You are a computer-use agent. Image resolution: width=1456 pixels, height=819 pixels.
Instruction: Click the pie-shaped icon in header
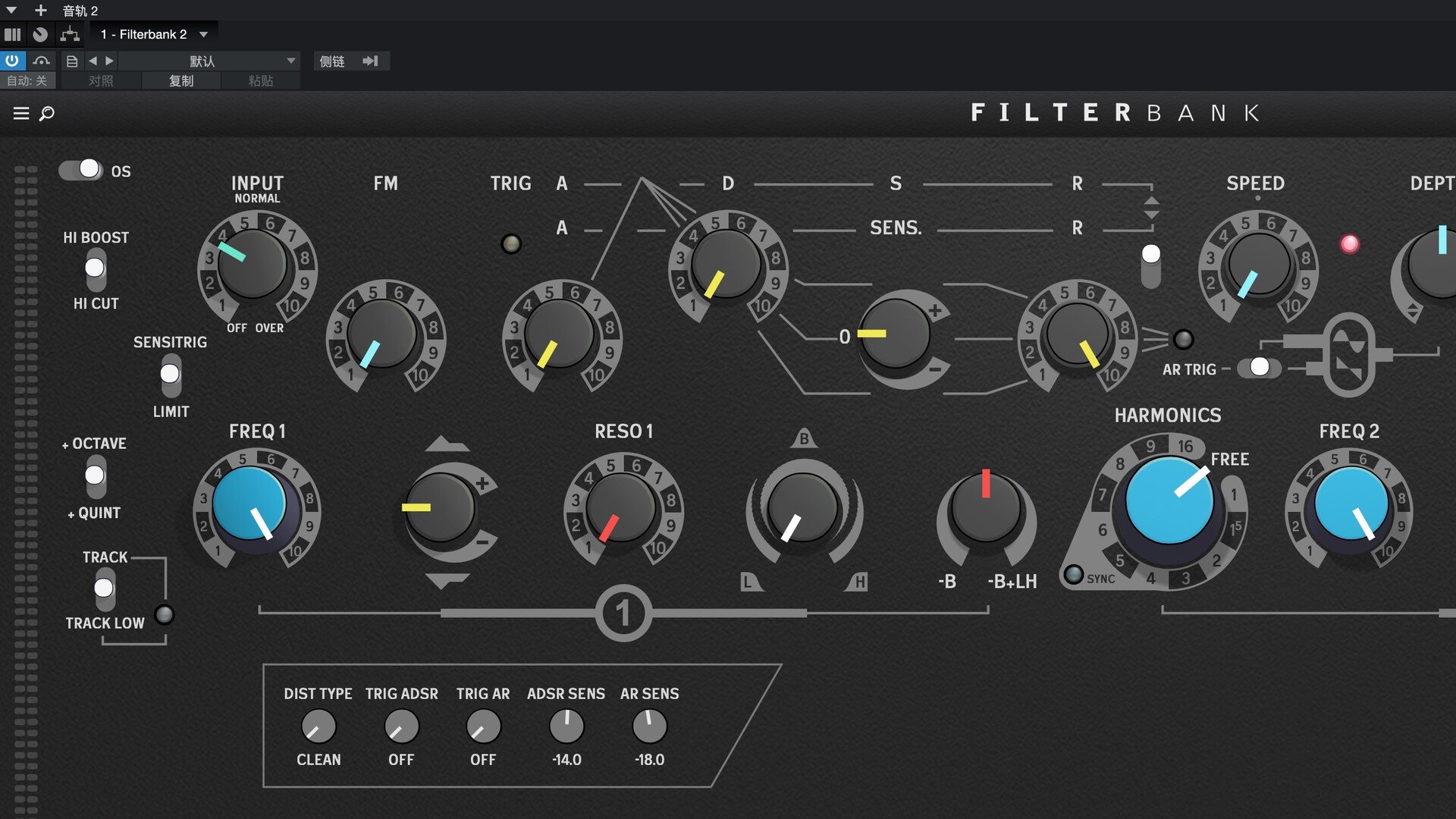click(40, 35)
